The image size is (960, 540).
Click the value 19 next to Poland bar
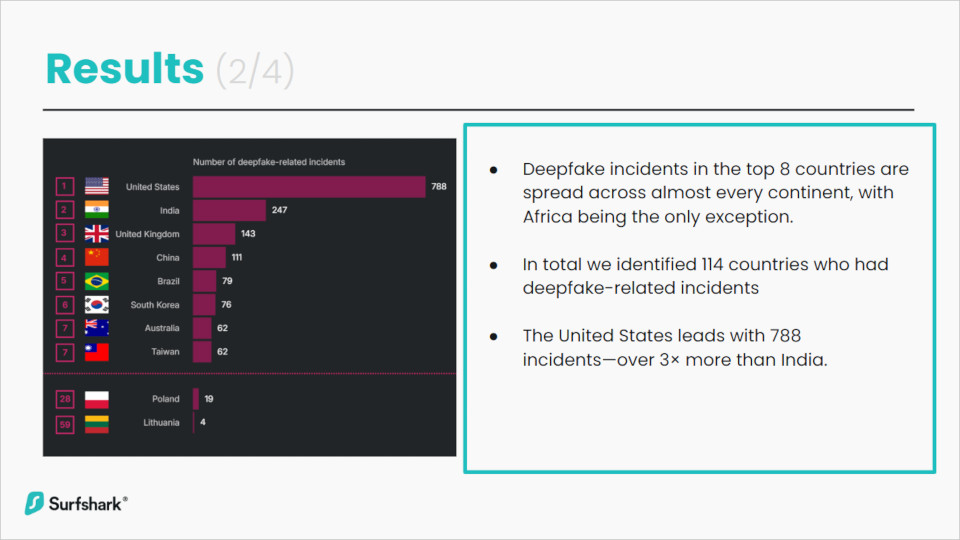point(209,399)
